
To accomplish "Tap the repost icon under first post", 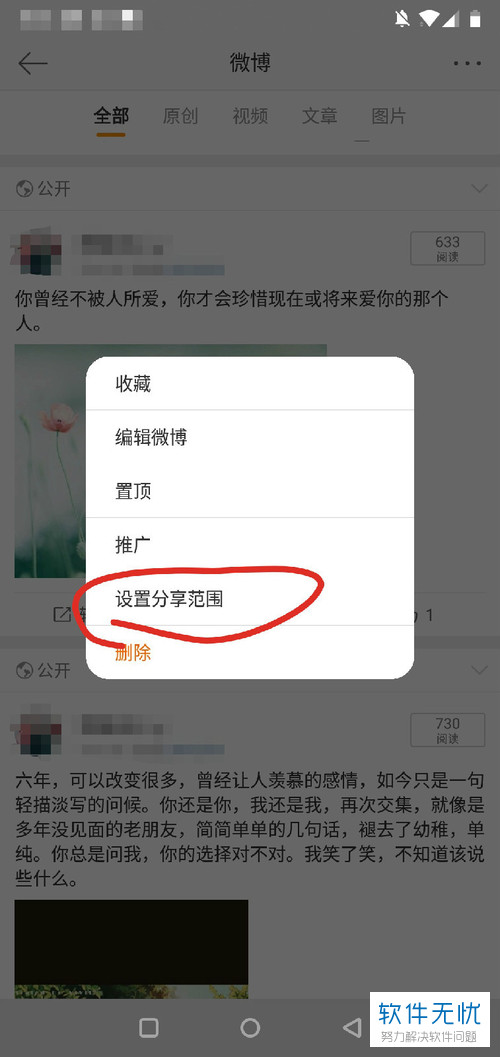I will tap(62, 615).
